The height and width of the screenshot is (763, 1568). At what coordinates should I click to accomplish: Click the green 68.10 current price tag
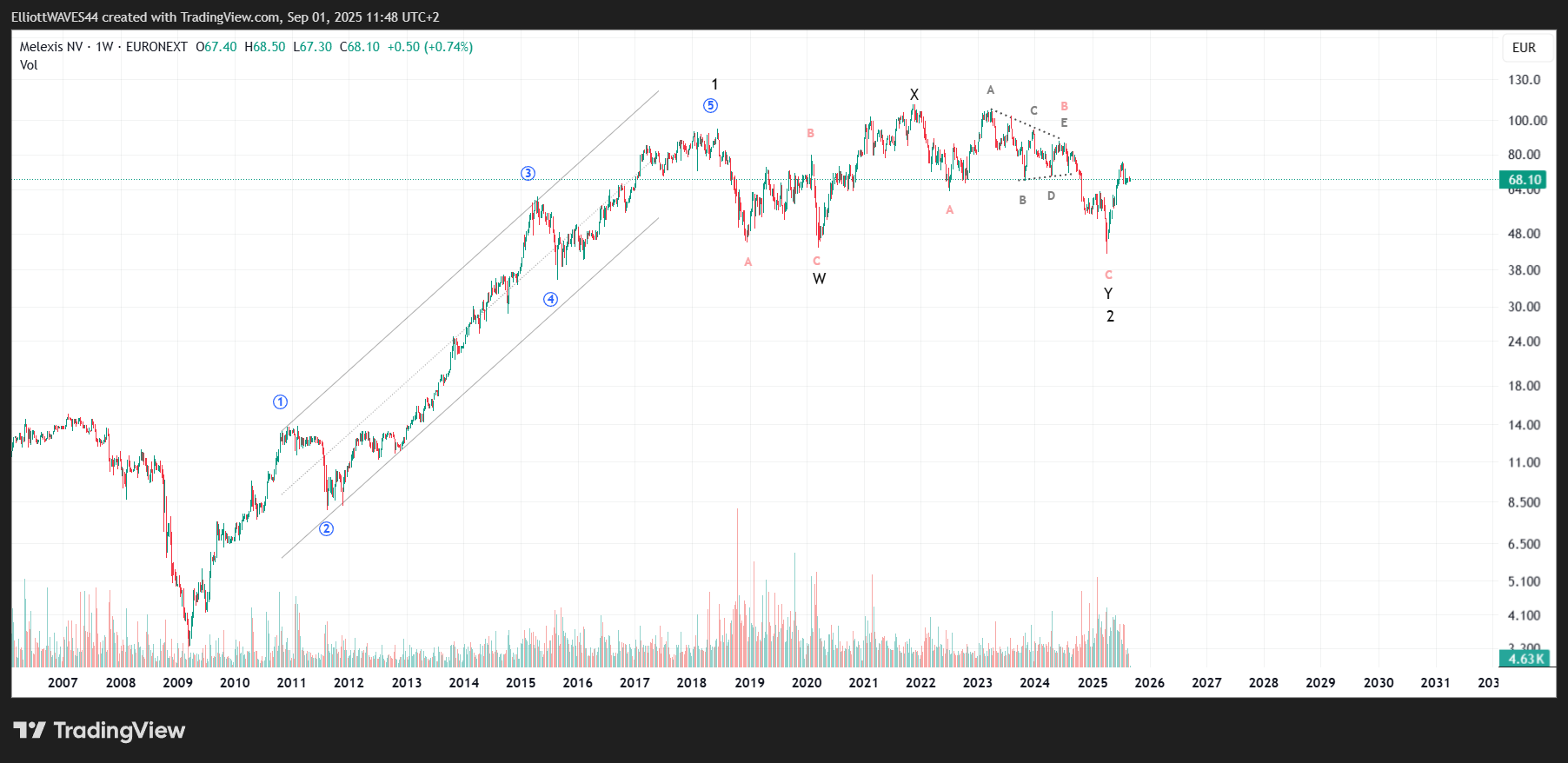[x=1524, y=180]
